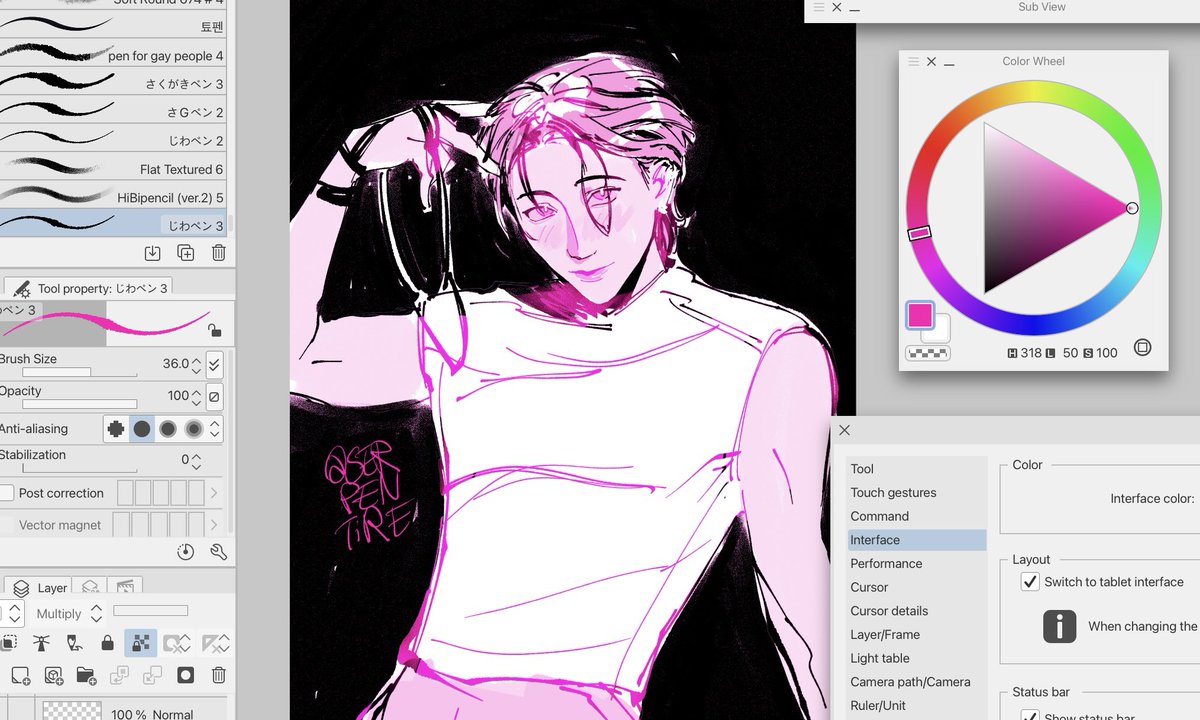Set as draft layer icon

click(74, 643)
